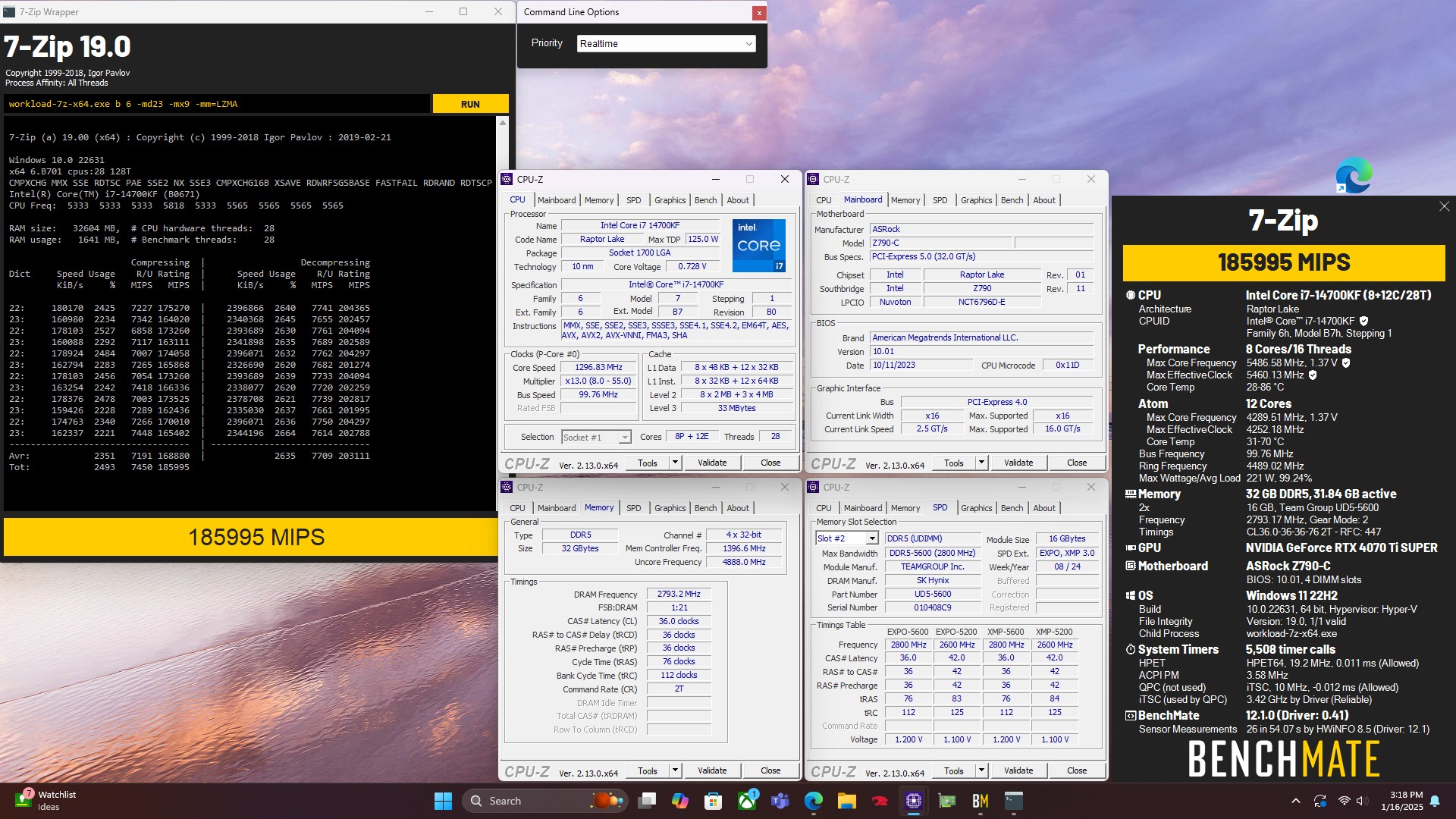The height and width of the screenshot is (819, 1456).
Task: Open the Graphics tab in top-left CPU-Z window
Action: tap(670, 200)
